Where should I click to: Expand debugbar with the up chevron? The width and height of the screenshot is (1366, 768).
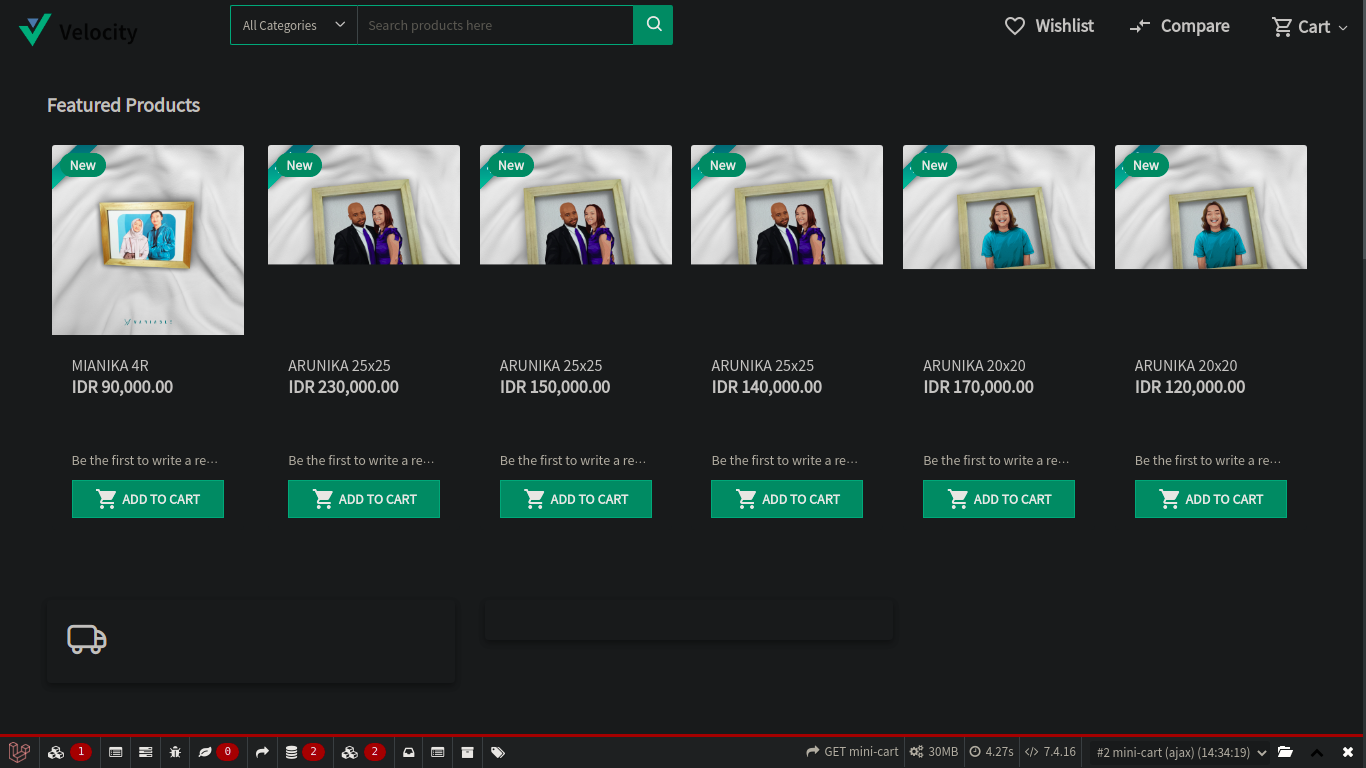click(1317, 752)
